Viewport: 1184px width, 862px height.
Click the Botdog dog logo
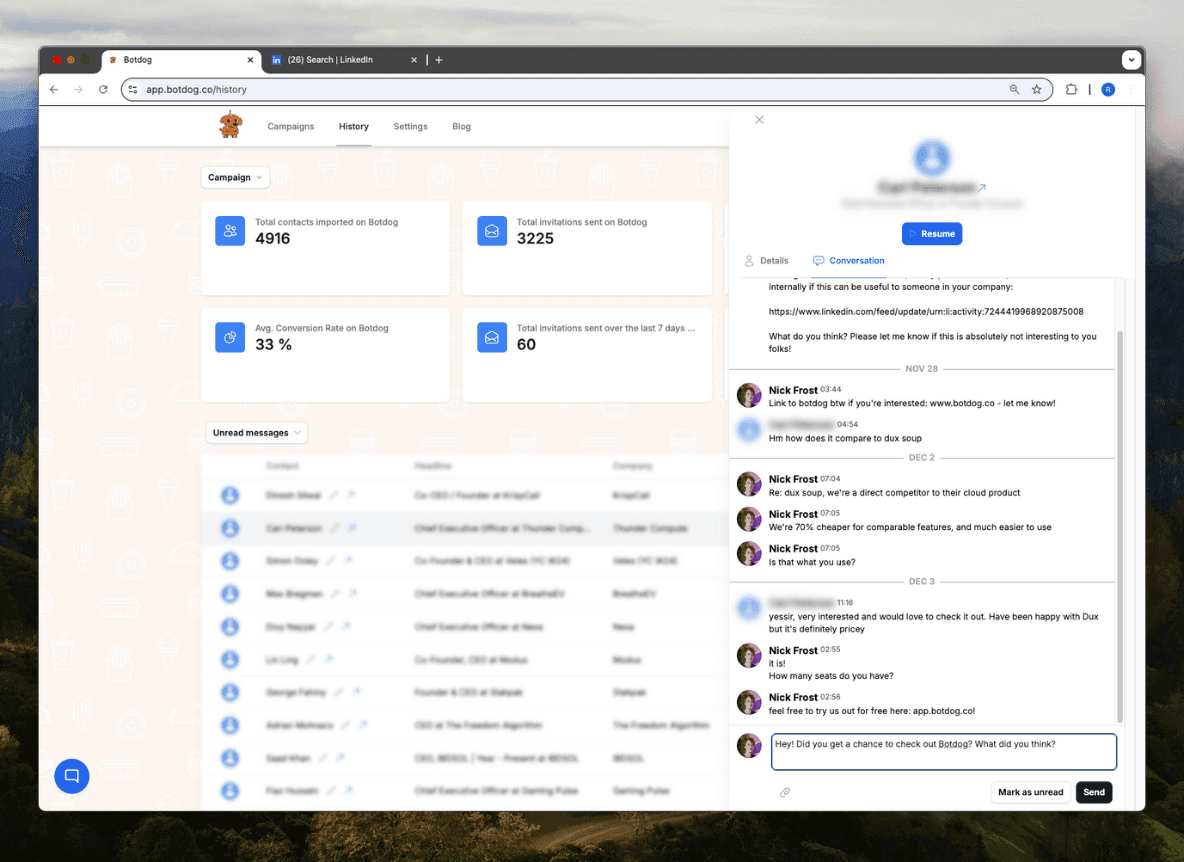tap(230, 126)
